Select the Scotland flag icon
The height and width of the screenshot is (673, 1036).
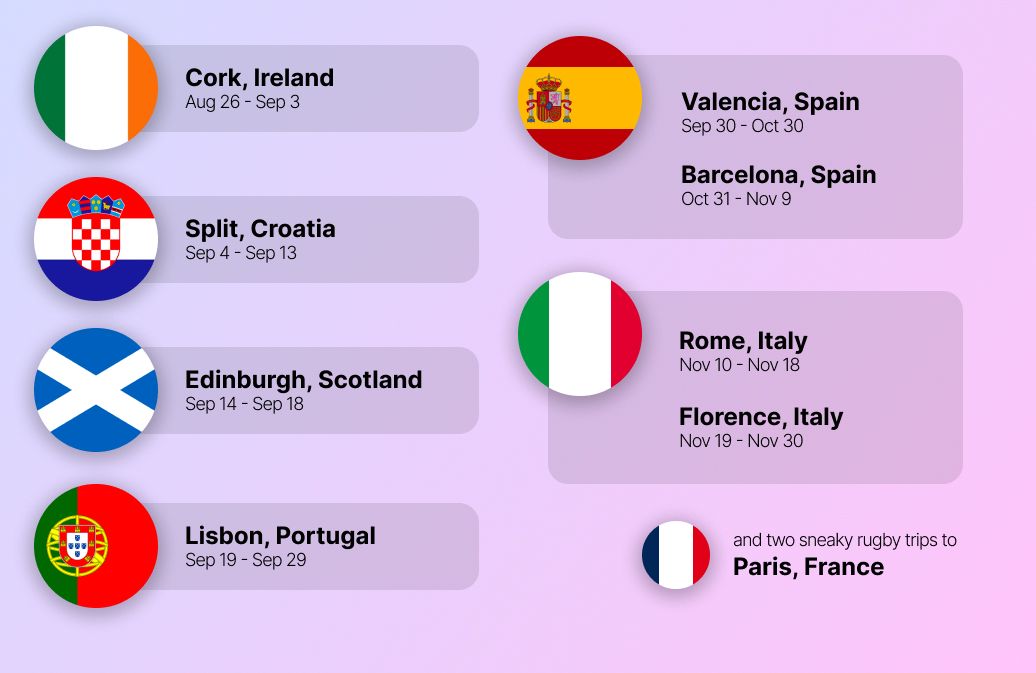pyautogui.click(x=96, y=390)
